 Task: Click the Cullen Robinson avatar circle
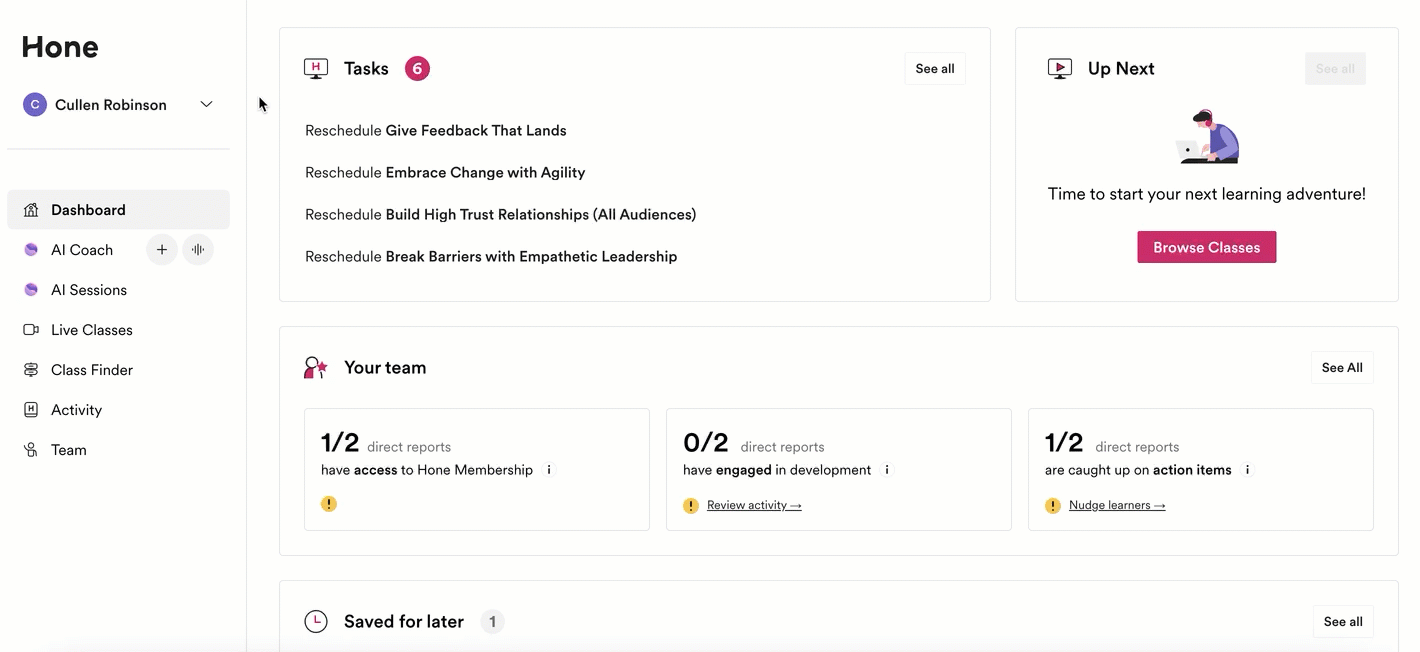coord(35,105)
